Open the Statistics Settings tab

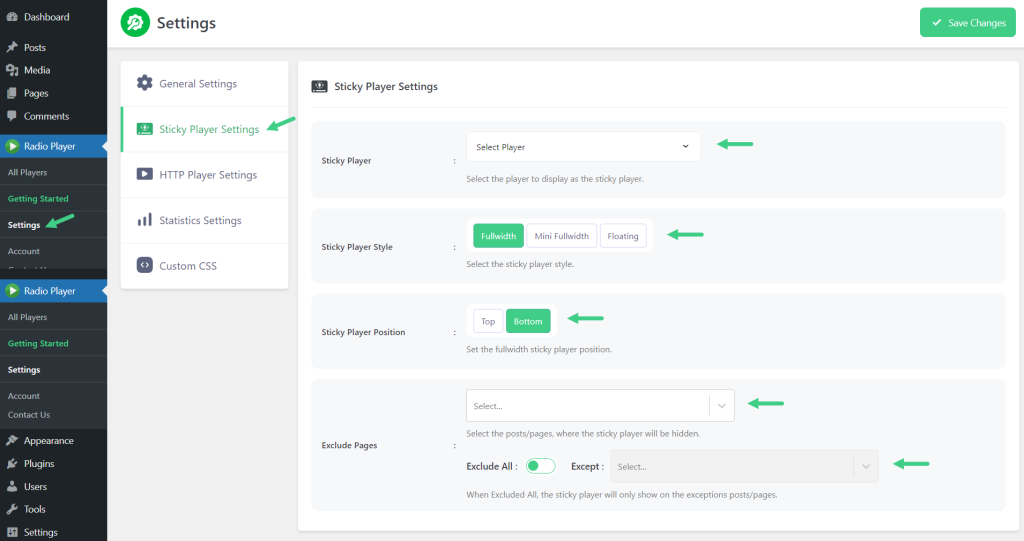pyautogui.click(x=204, y=220)
